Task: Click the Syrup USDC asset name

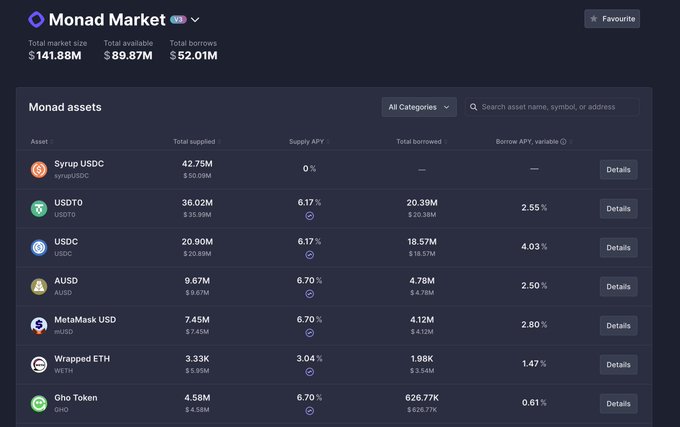Action: tap(79, 164)
